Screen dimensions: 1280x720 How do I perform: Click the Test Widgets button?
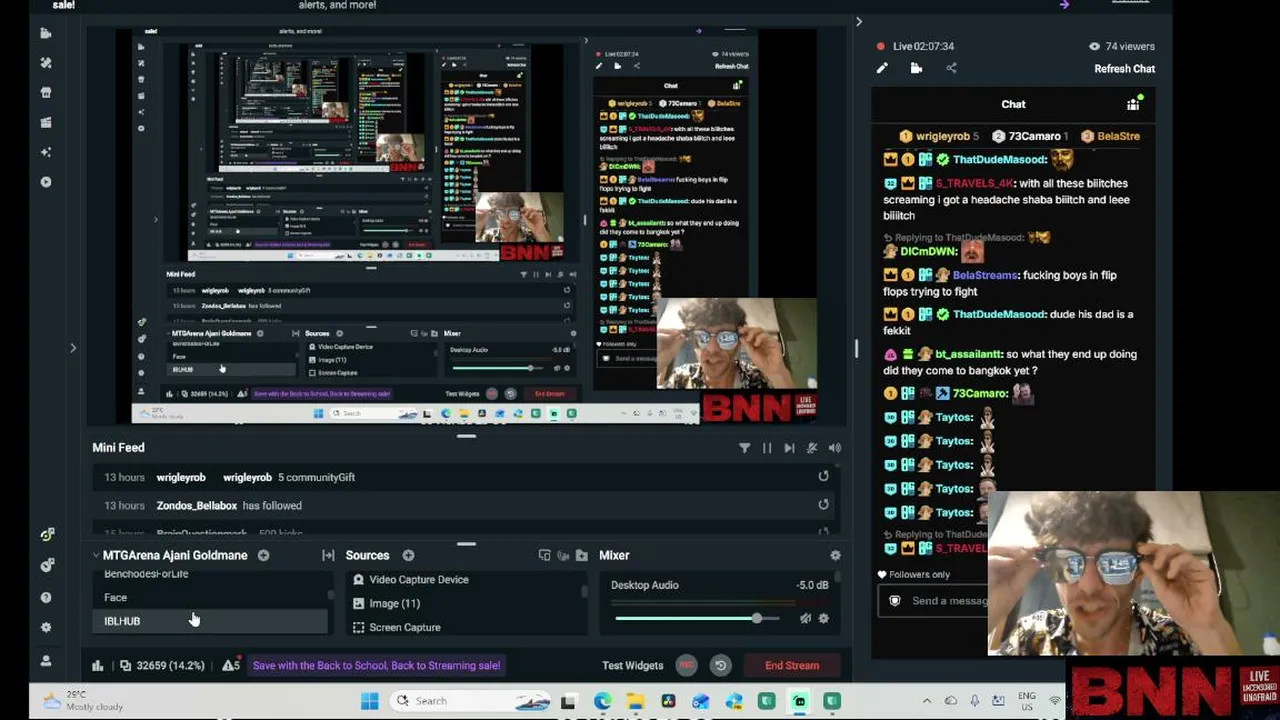[632, 665]
